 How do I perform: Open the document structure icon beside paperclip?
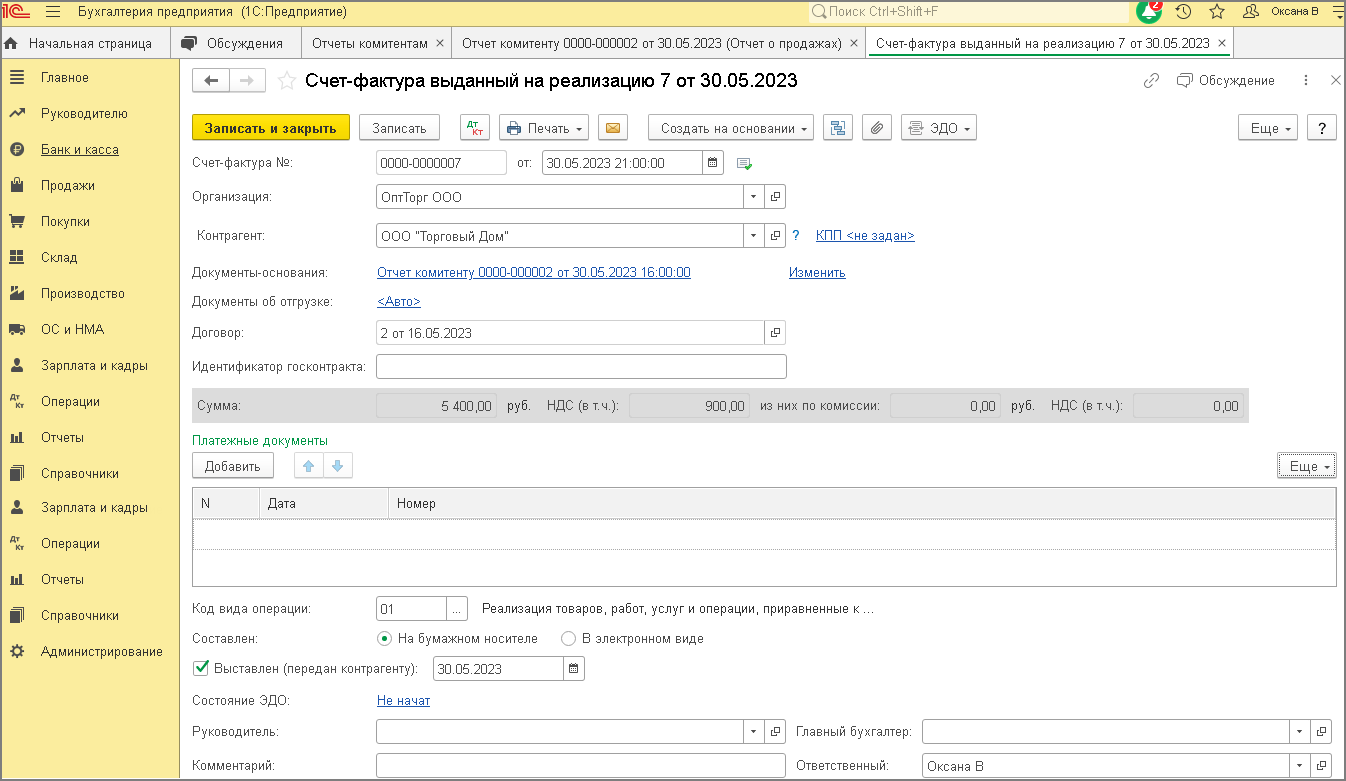click(837, 128)
